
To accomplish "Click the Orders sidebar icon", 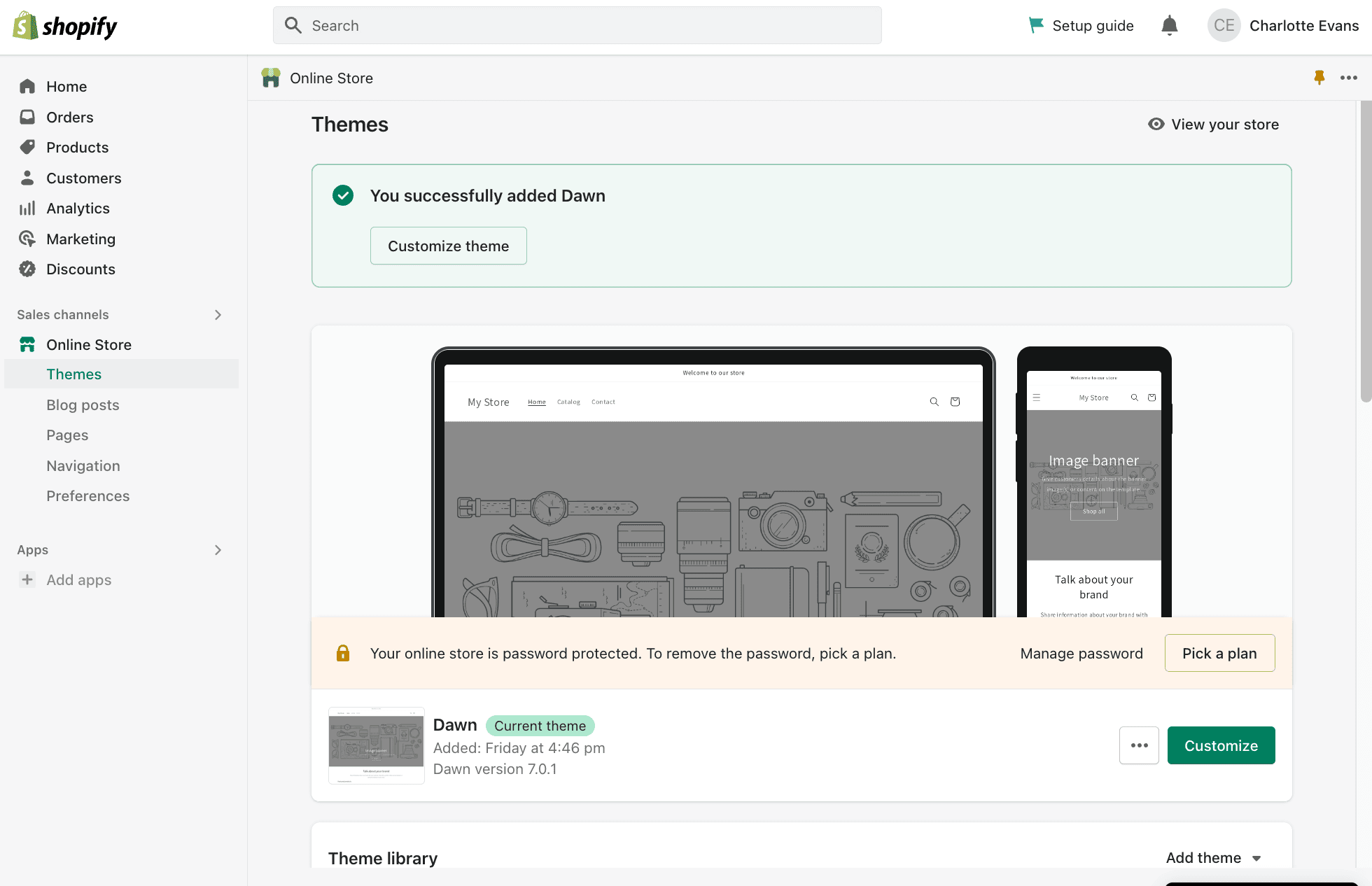I will coord(28,116).
